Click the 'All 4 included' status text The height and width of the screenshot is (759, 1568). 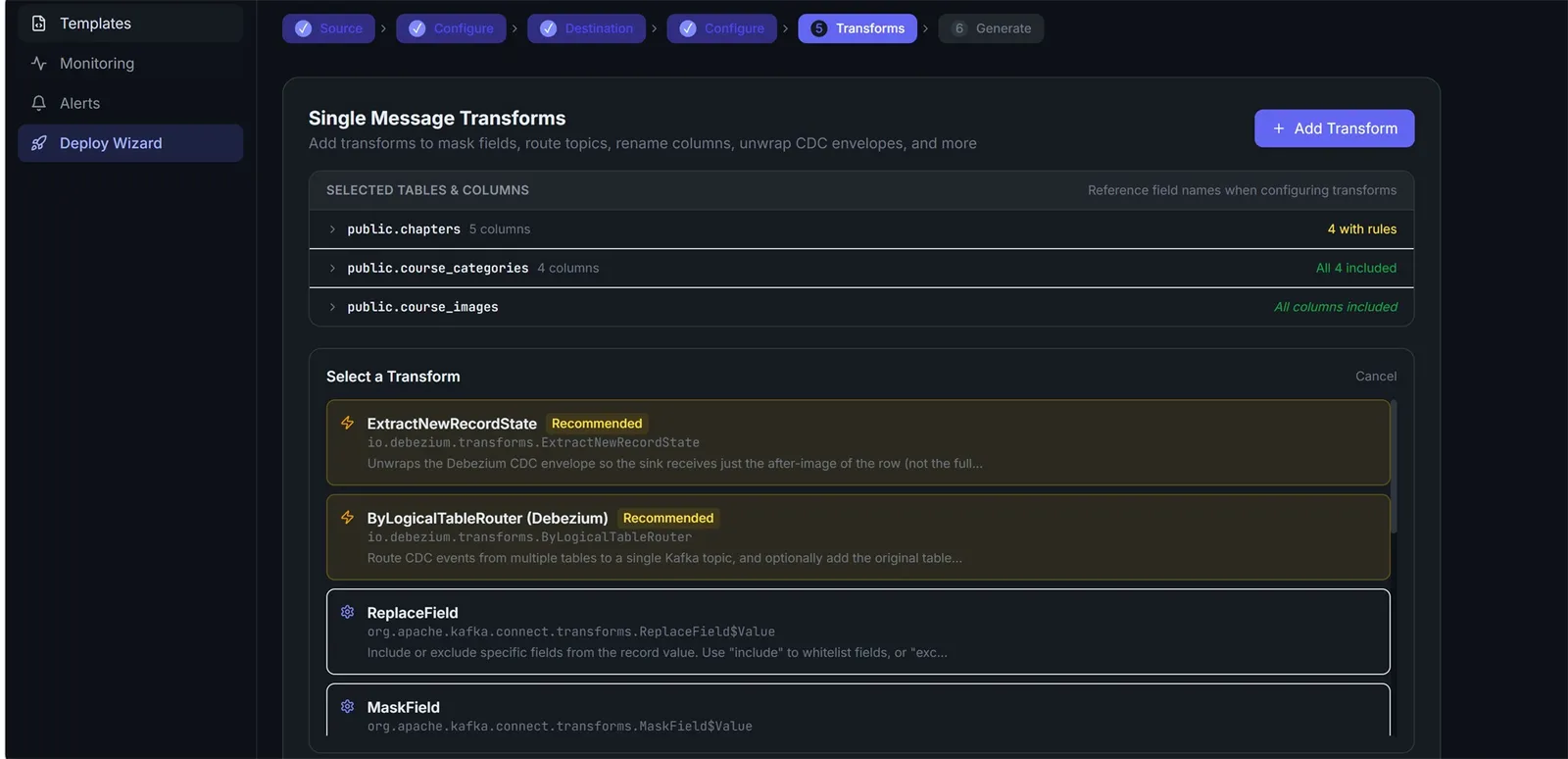click(1356, 268)
